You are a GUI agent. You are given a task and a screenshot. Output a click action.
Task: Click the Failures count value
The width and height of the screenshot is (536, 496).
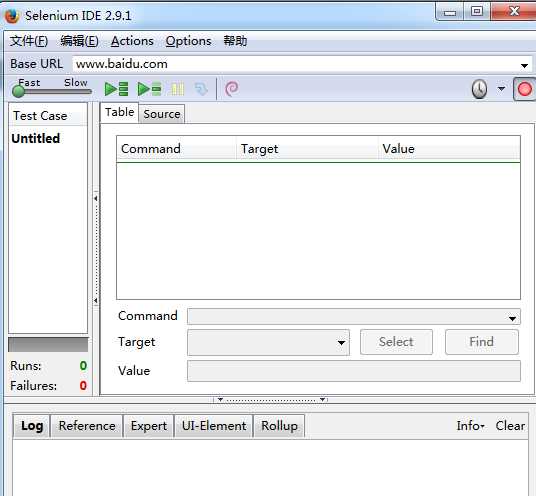point(83,386)
